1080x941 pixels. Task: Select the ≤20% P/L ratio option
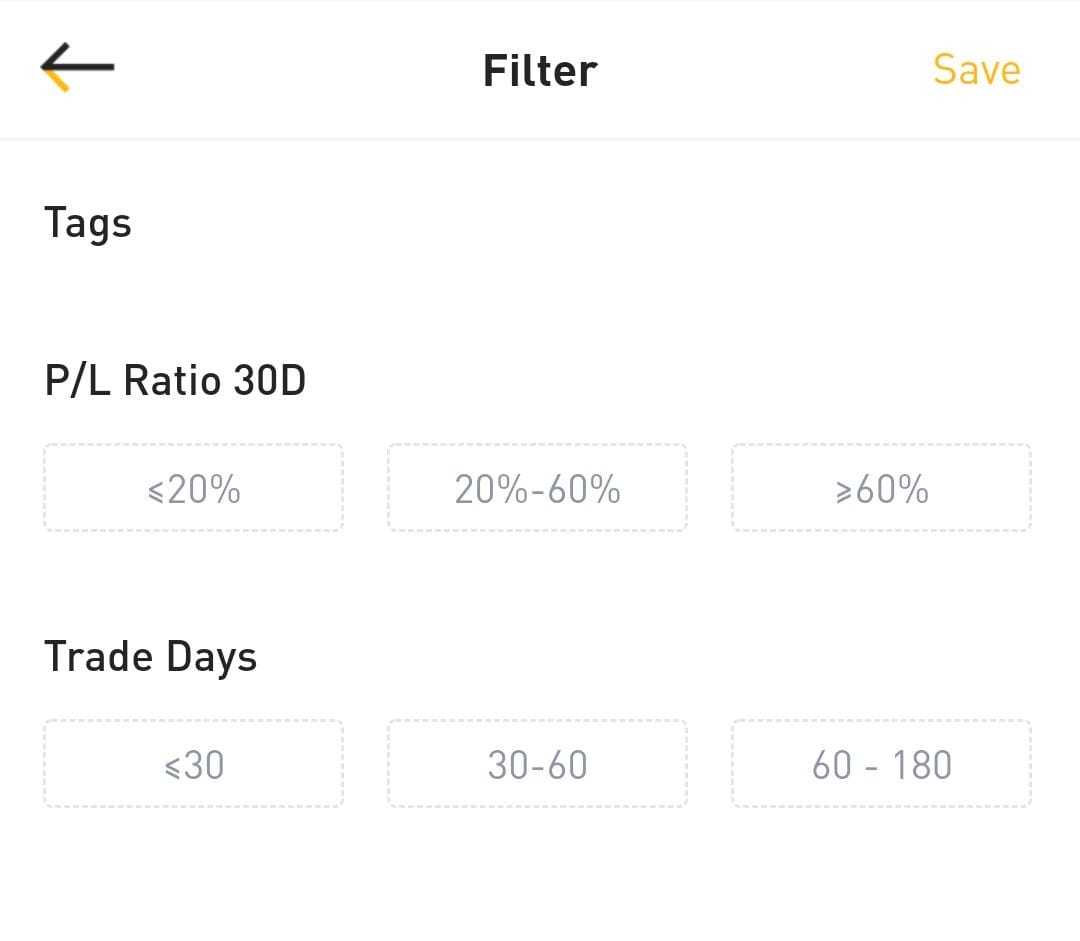click(x=194, y=488)
